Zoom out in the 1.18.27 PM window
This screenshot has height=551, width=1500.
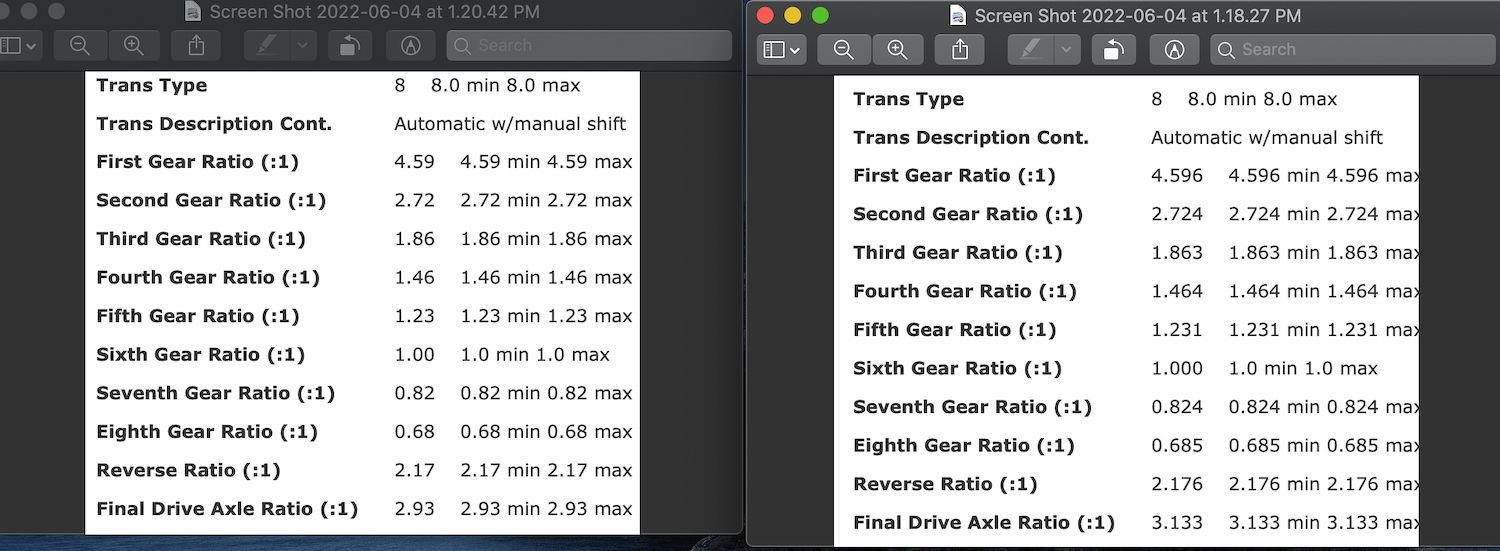[x=843, y=49]
